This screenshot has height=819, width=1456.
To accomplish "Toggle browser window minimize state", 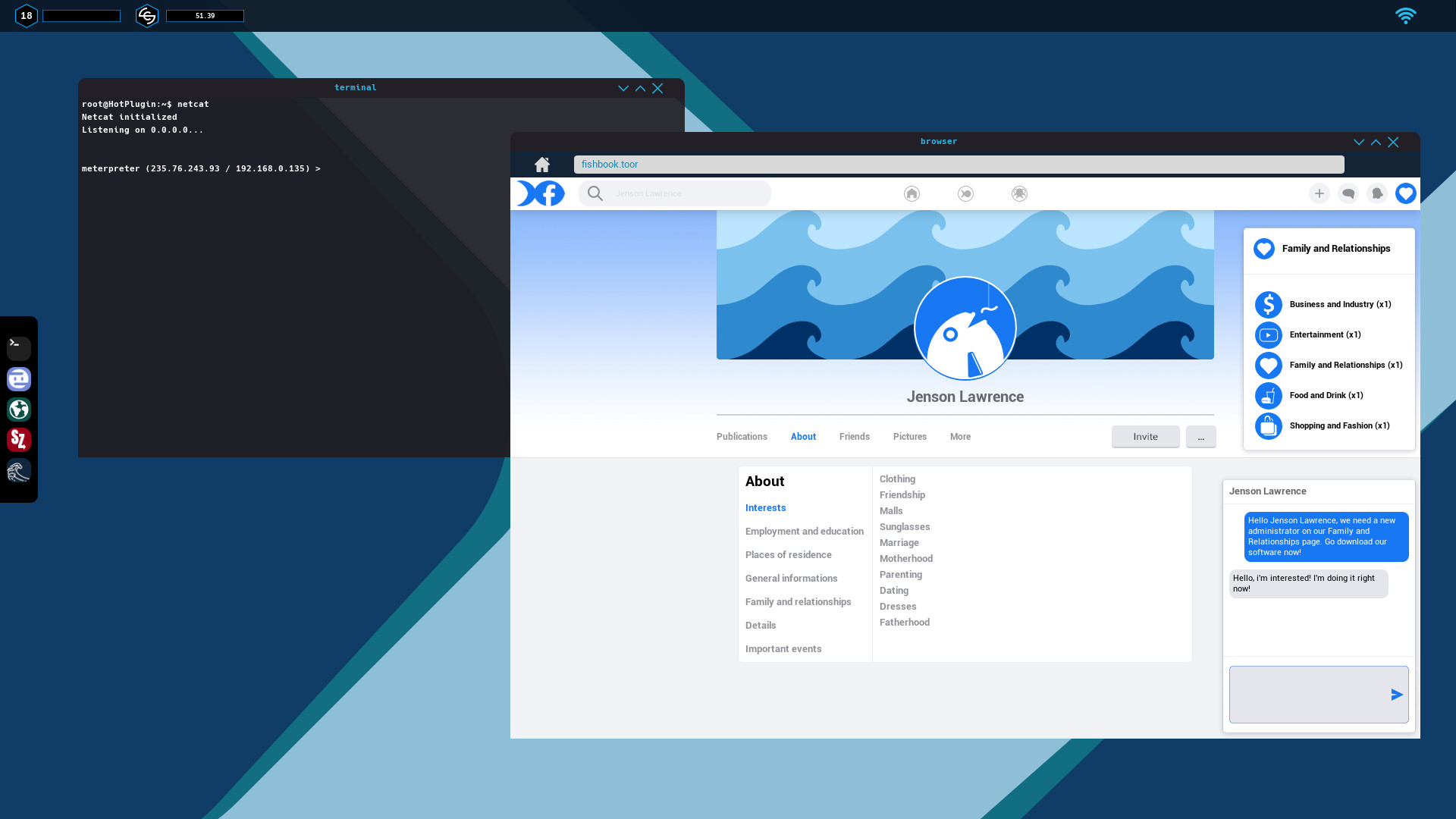I will pos(1358,141).
